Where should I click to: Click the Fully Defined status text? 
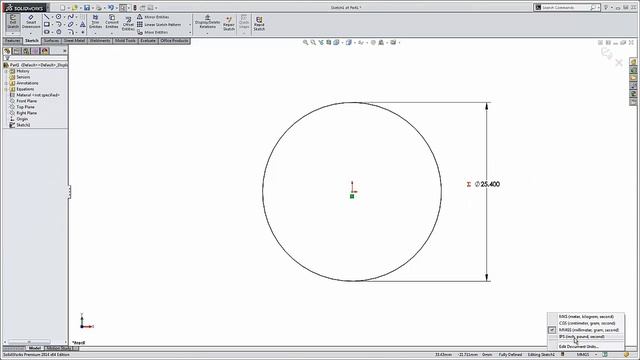(x=510, y=355)
